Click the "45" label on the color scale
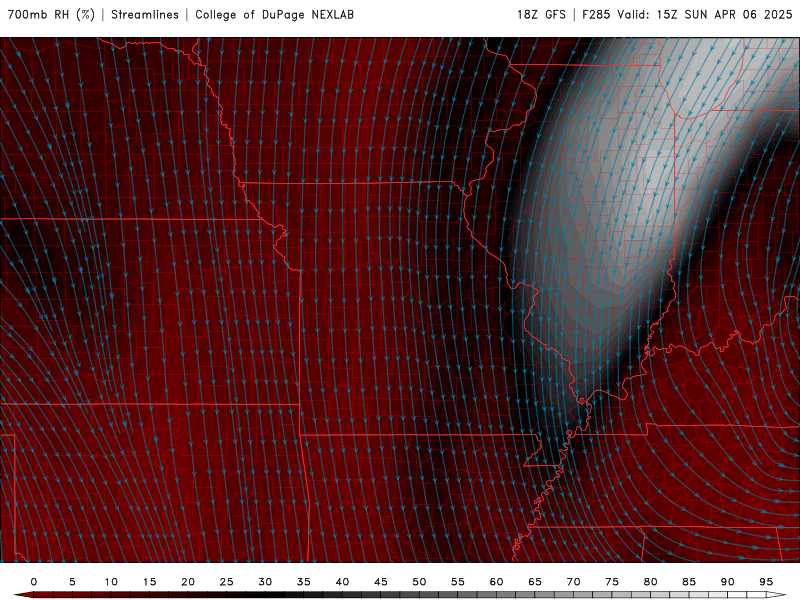Screen dimensions: 800x600 381,582
